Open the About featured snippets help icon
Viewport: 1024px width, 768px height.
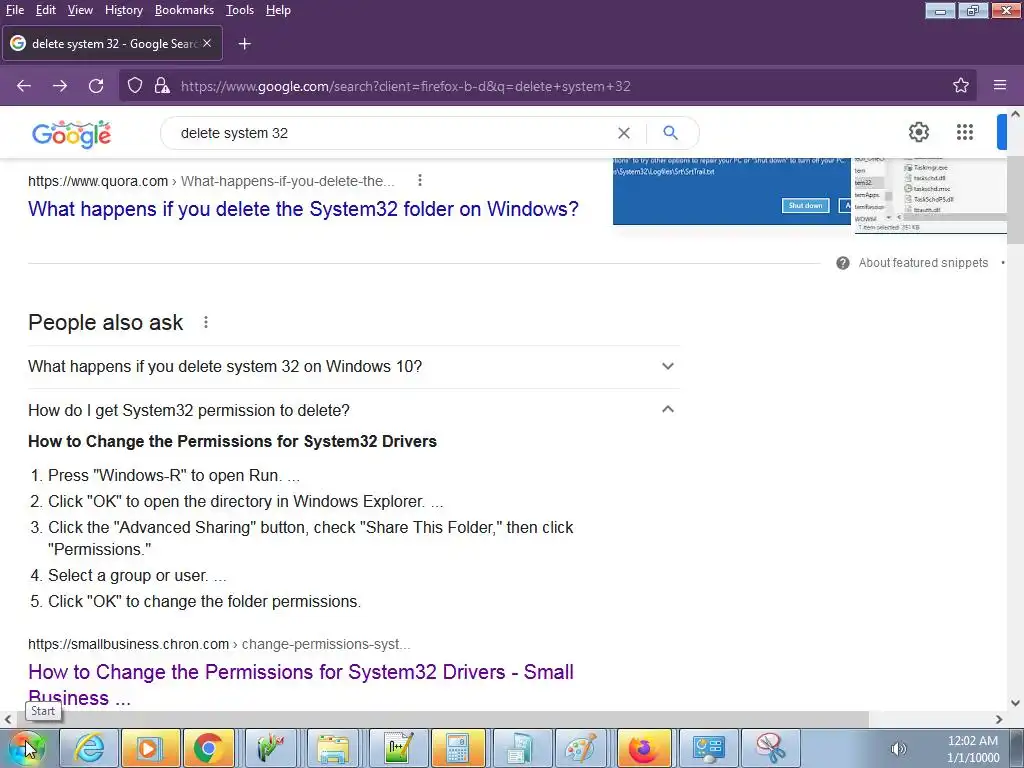(x=842, y=263)
